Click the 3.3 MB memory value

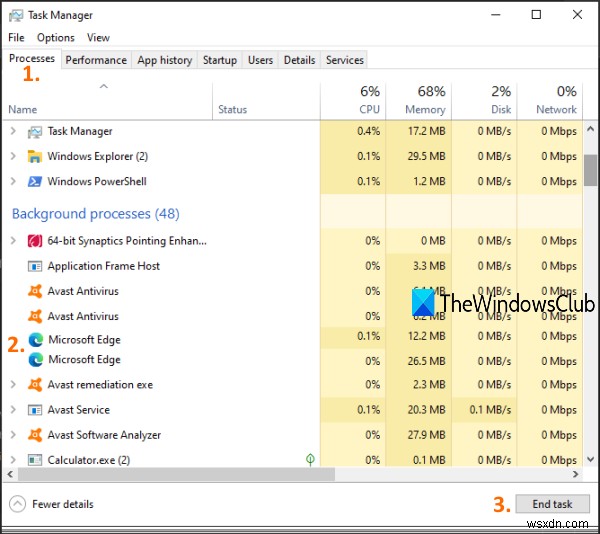[x=429, y=266]
